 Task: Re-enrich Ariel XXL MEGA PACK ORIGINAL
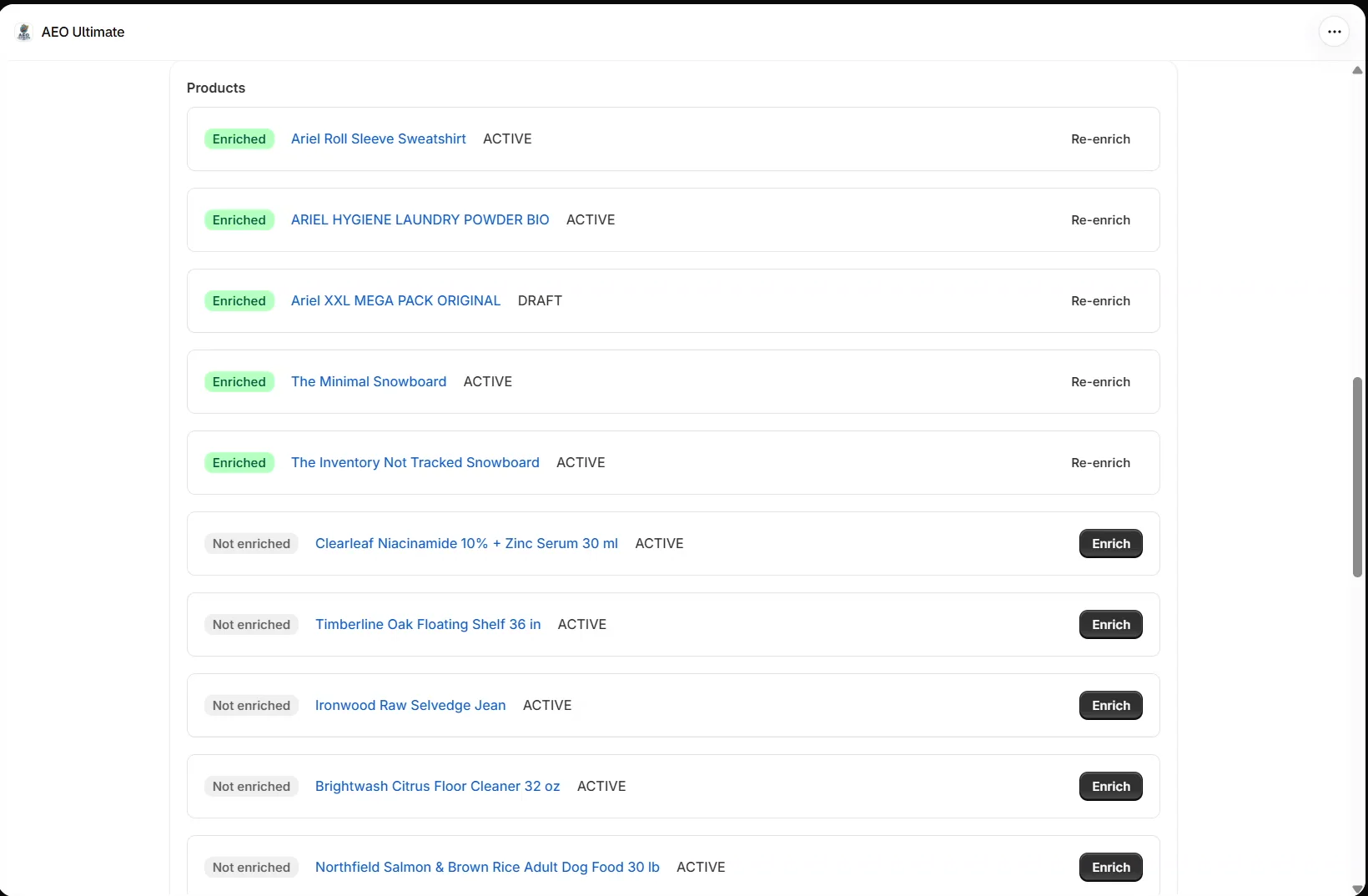click(x=1100, y=301)
